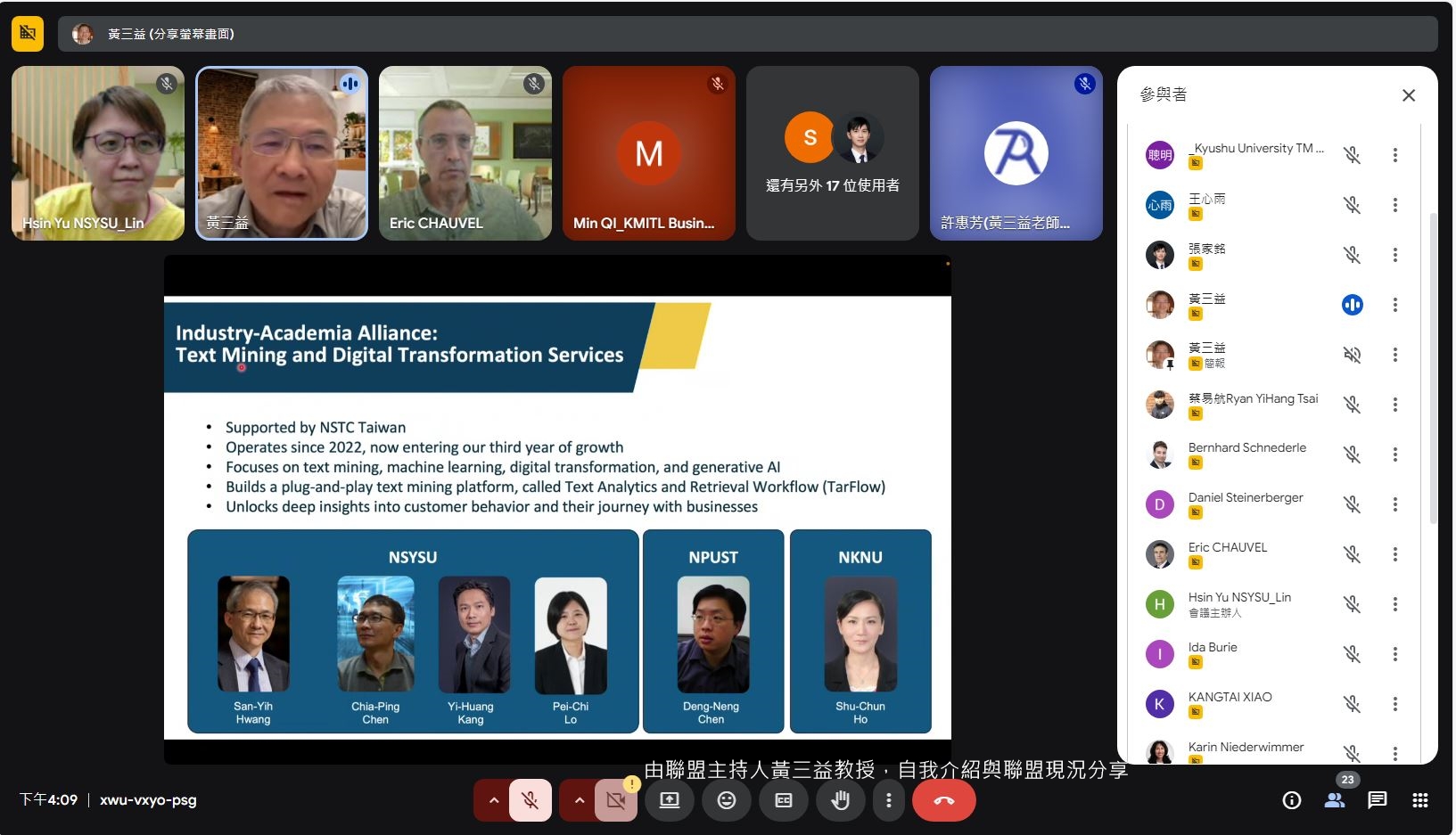Viewport: 1456px width, 835px height.
Task: Open options menu for 王心雨
Action: (x=1395, y=205)
